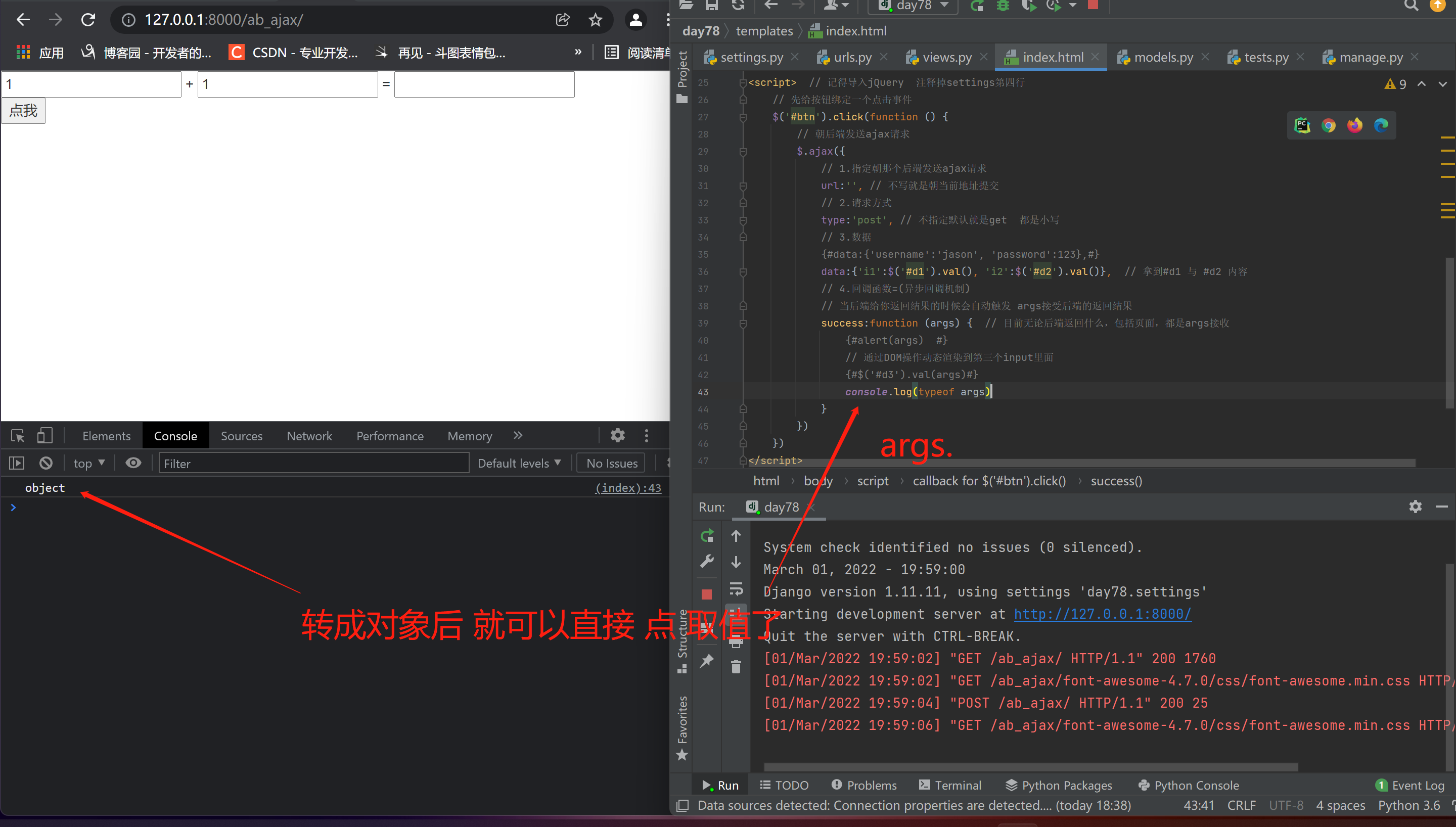Toggle the pause on exceptions icon
The width and height of the screenshot is (1456, 827).
click(46, 462)
